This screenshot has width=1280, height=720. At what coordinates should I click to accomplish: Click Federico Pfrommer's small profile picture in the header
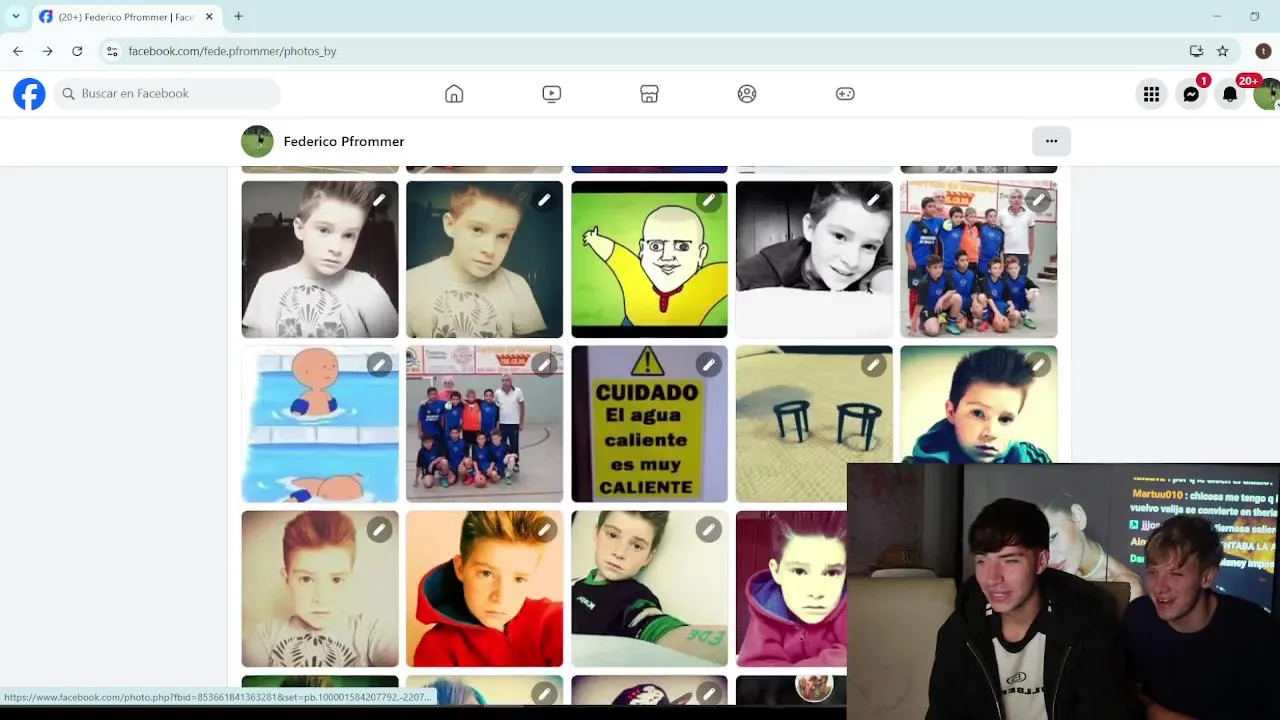tap(257, 141)
